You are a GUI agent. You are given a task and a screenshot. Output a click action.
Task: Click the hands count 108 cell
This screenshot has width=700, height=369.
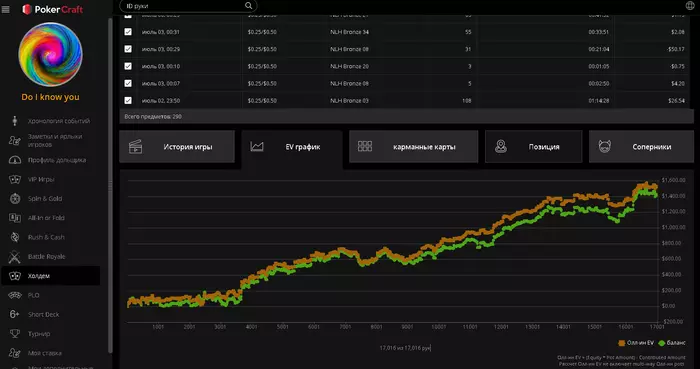(467, 101)
